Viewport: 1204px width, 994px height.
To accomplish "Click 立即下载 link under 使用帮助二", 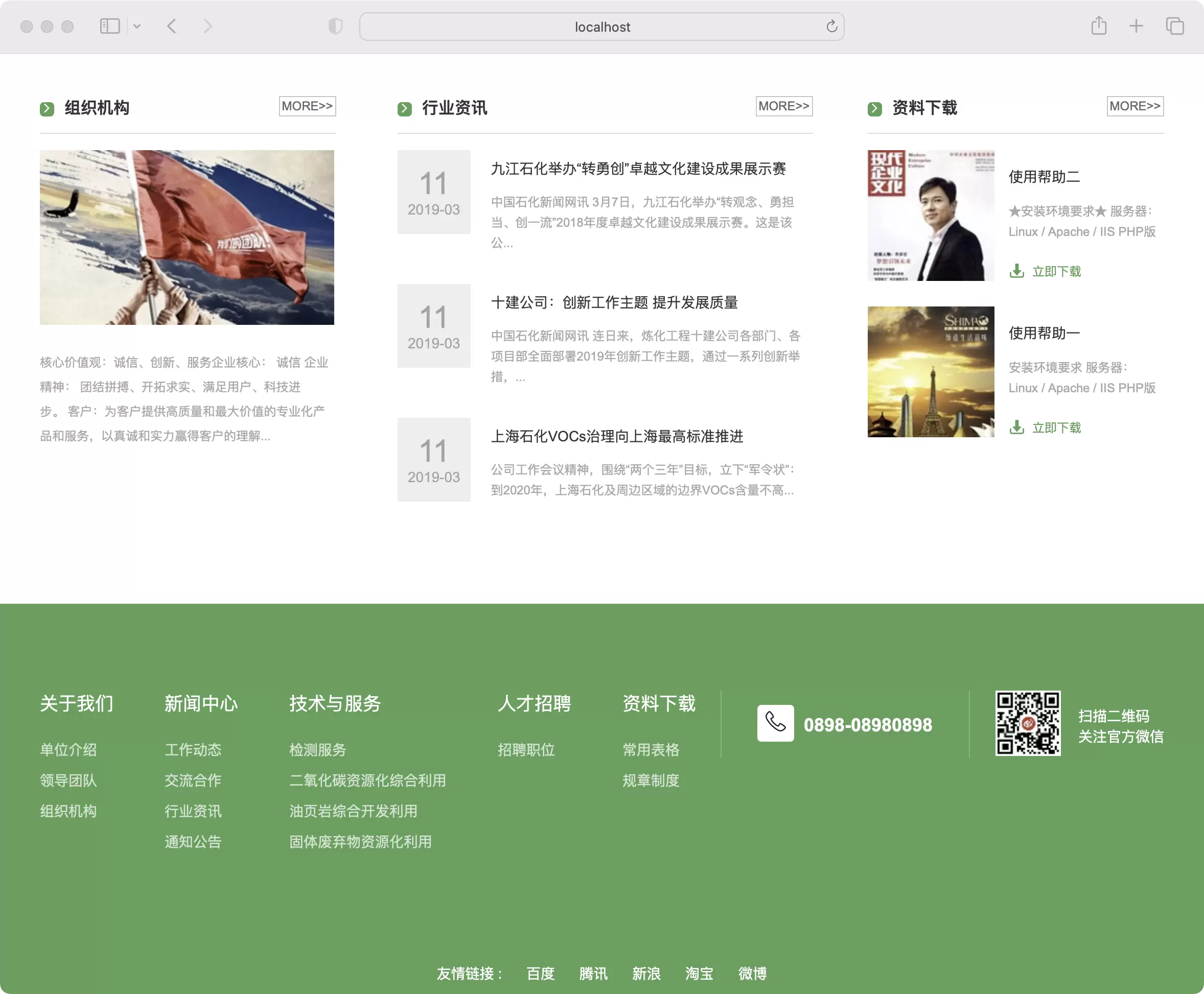I will click(1056, 272).
